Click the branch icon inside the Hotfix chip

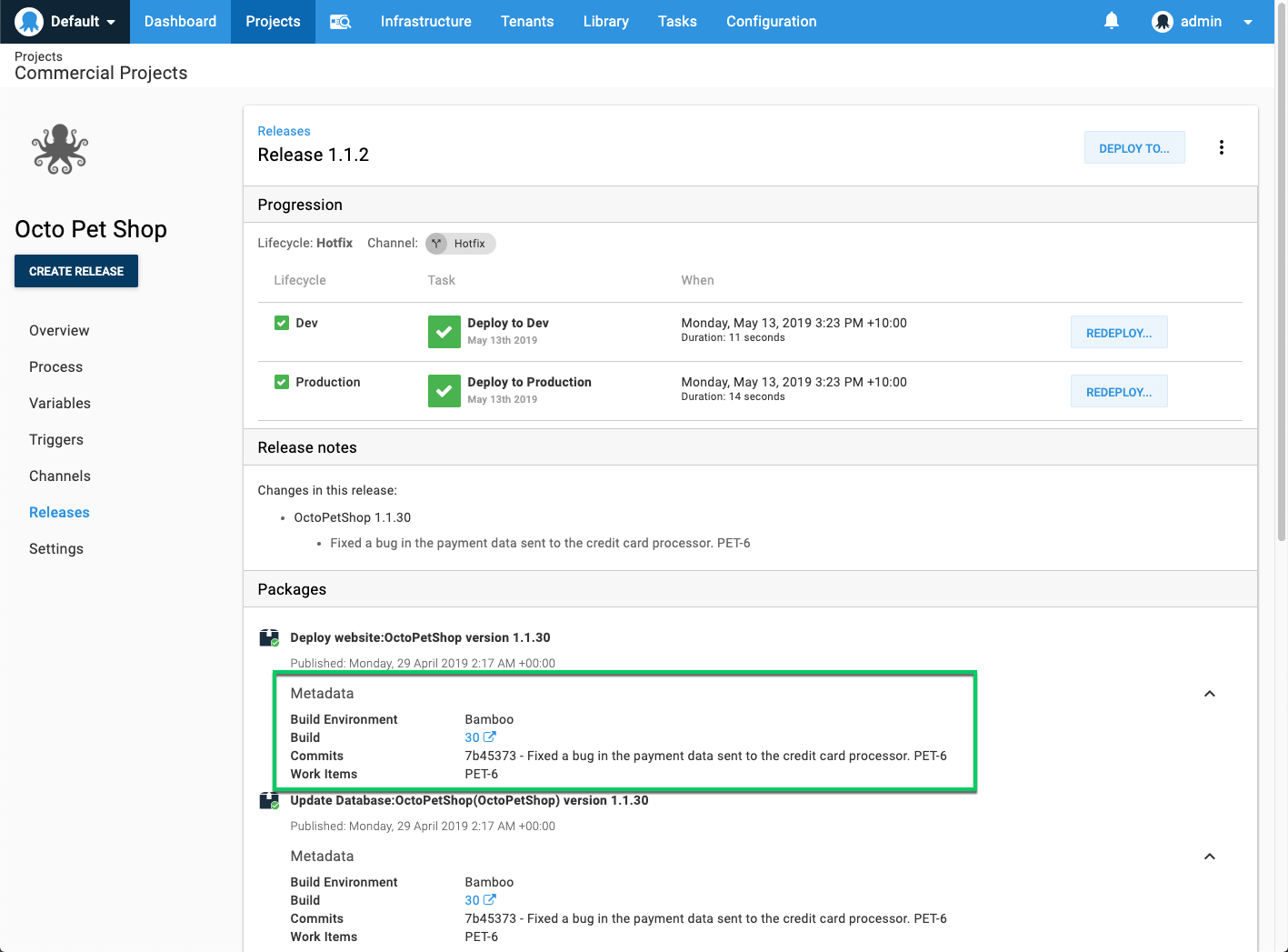tap(436, 243)
